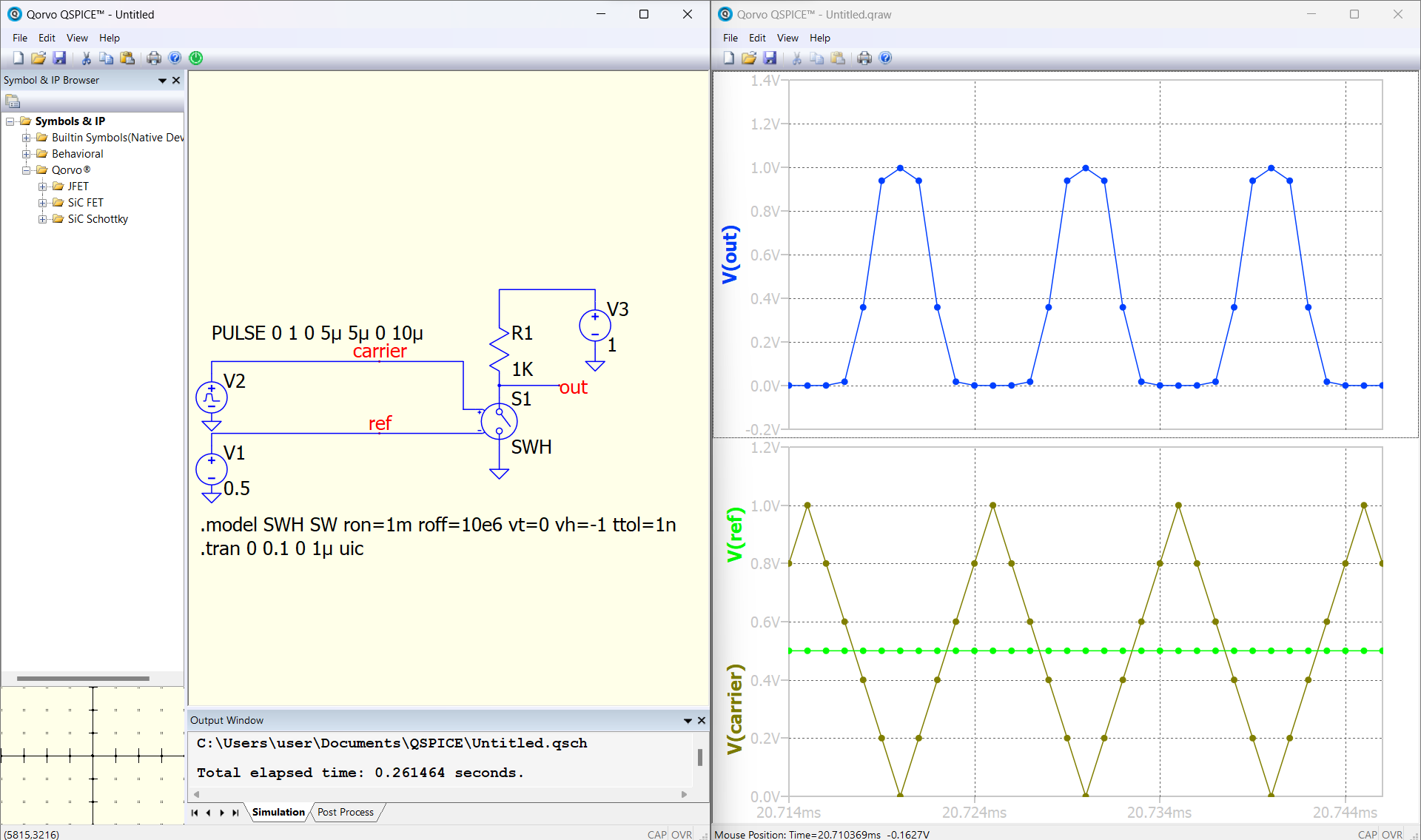Image resolution: width=1421 pixels, height=840 pixels.
Task: Open Symbol & IP Browser dropdown arrow
Action: coord(162,81)
